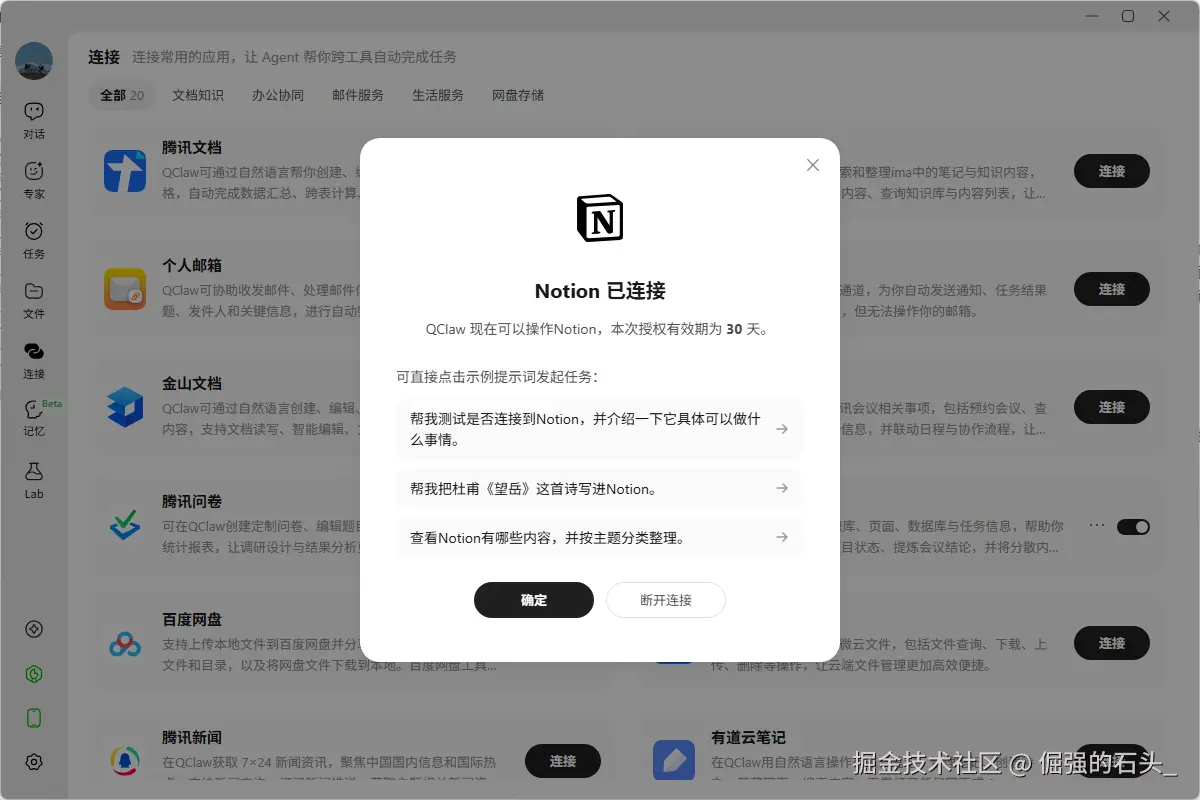Click 连接 button in the cloud-files upload/download card
The width and height of the screenshot is (1200, 800).
click(x=1112, y=643)
